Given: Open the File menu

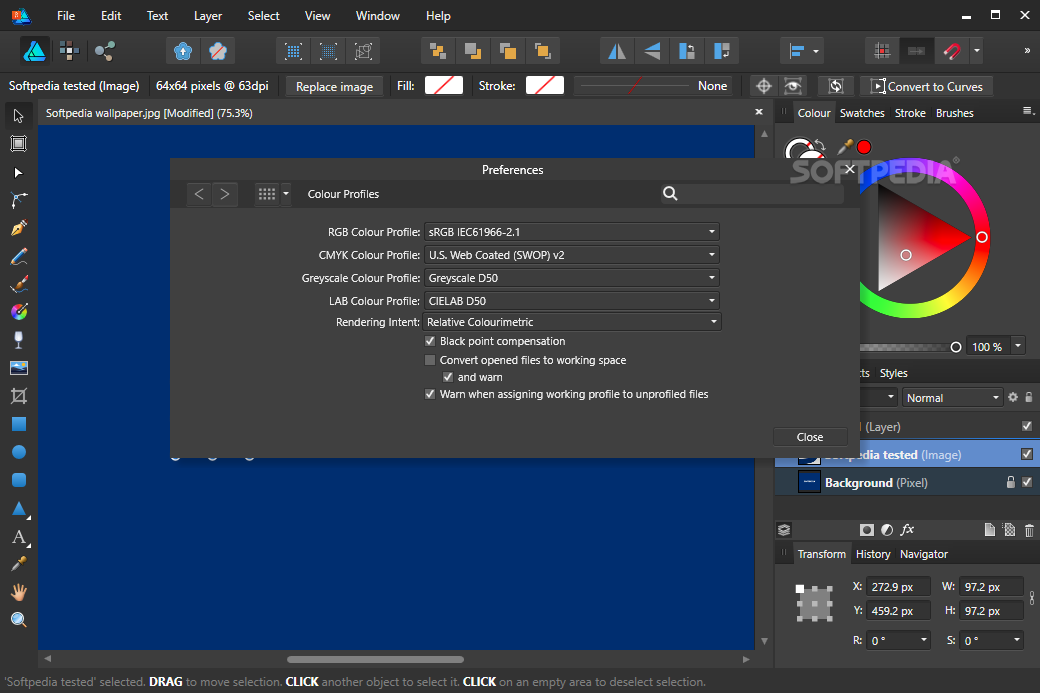Looking at the screenshot, I should (x=66, y=15).
